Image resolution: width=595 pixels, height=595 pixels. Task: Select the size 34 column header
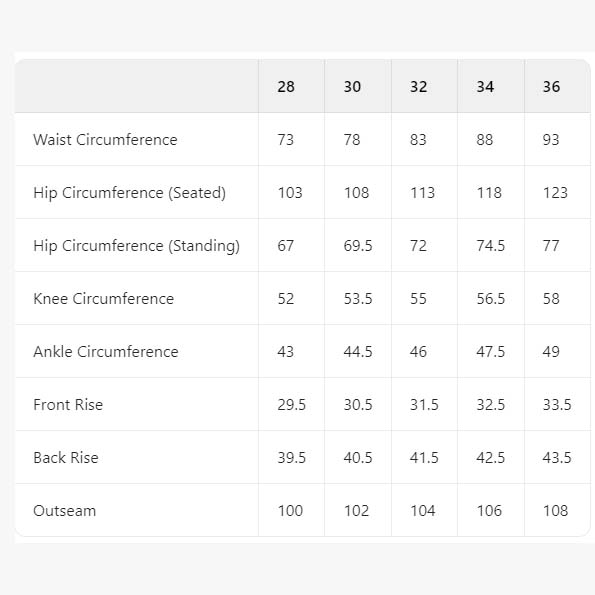click(485, 87)
